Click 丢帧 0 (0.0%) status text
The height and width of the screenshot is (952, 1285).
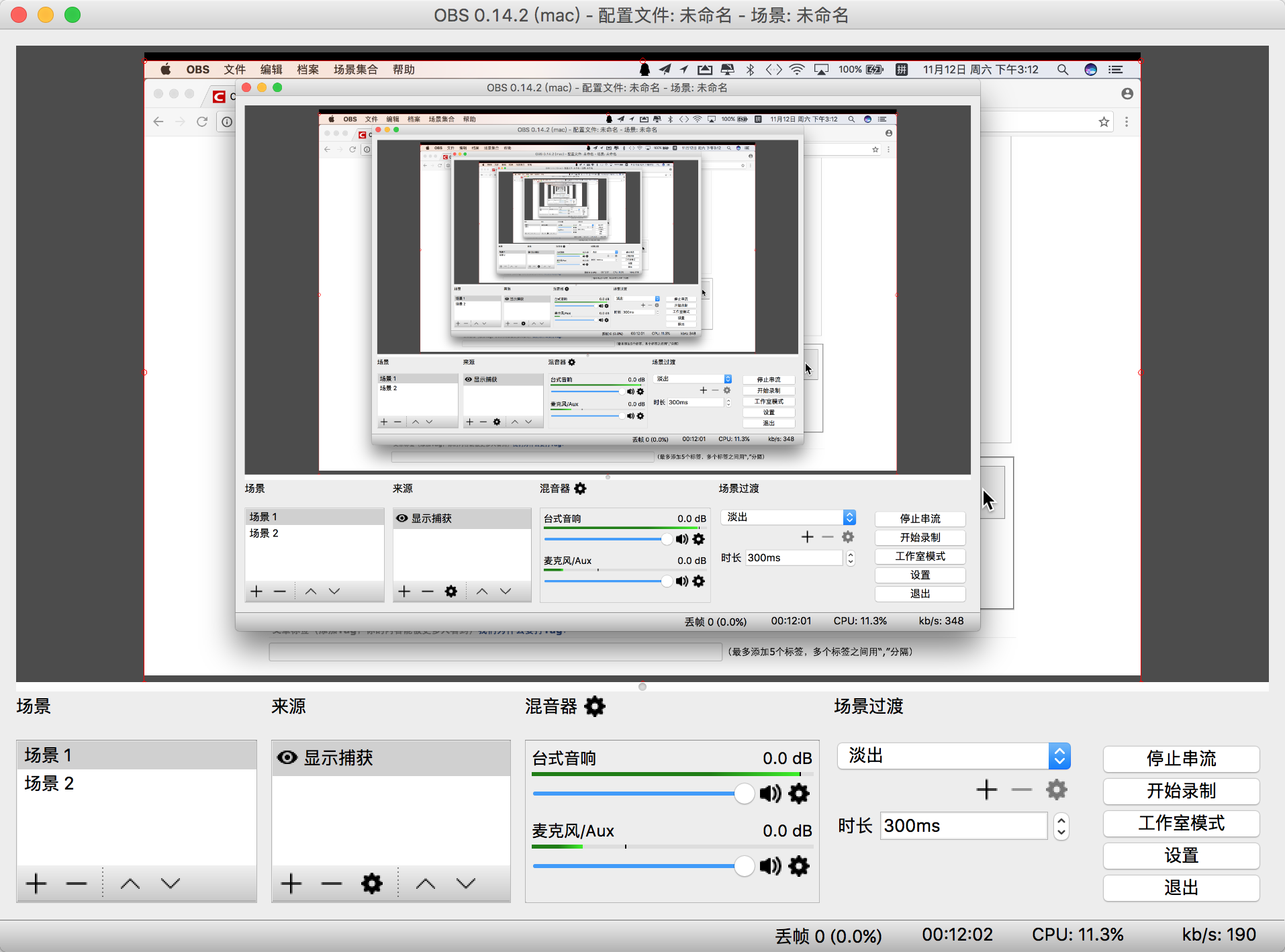828,935
